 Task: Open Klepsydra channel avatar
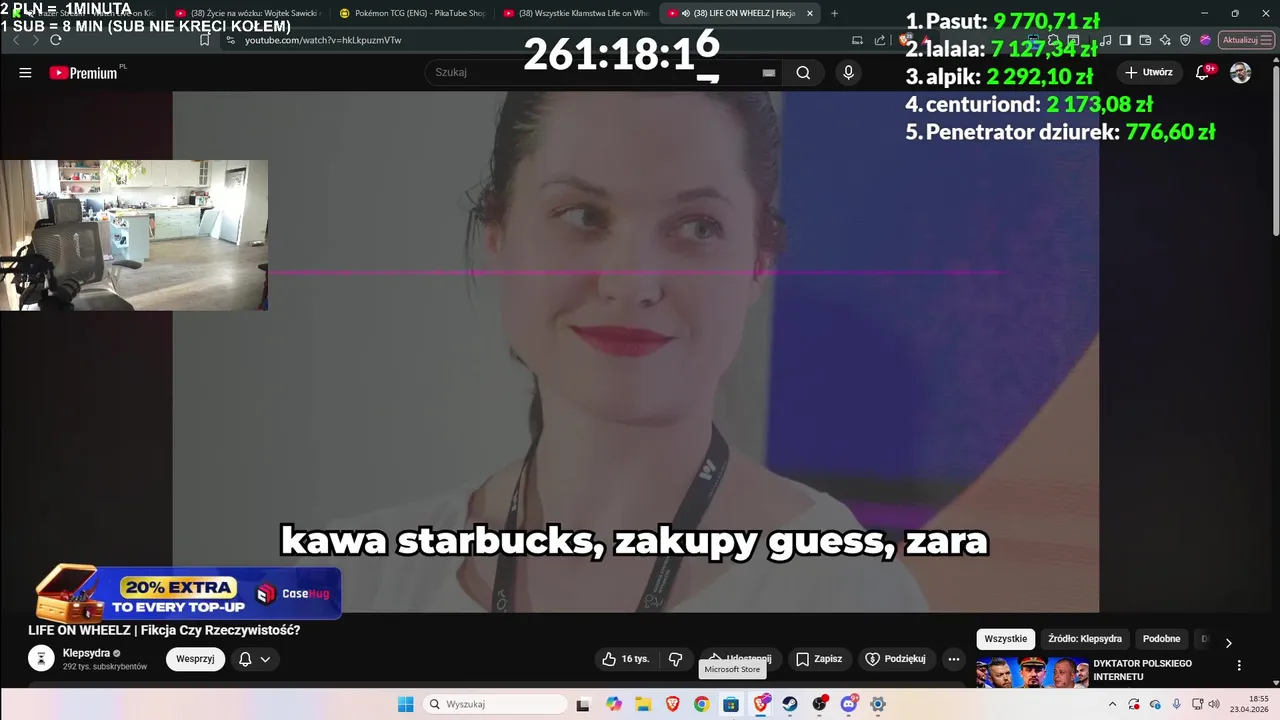[x=41, y=658]
